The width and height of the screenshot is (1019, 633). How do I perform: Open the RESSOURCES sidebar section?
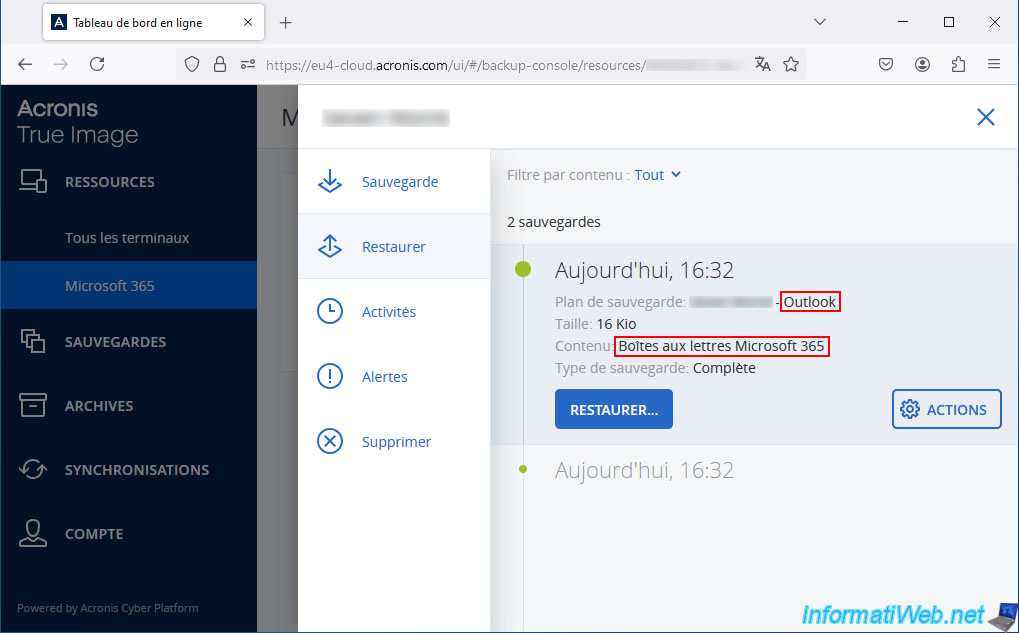[x=110, y=182]
